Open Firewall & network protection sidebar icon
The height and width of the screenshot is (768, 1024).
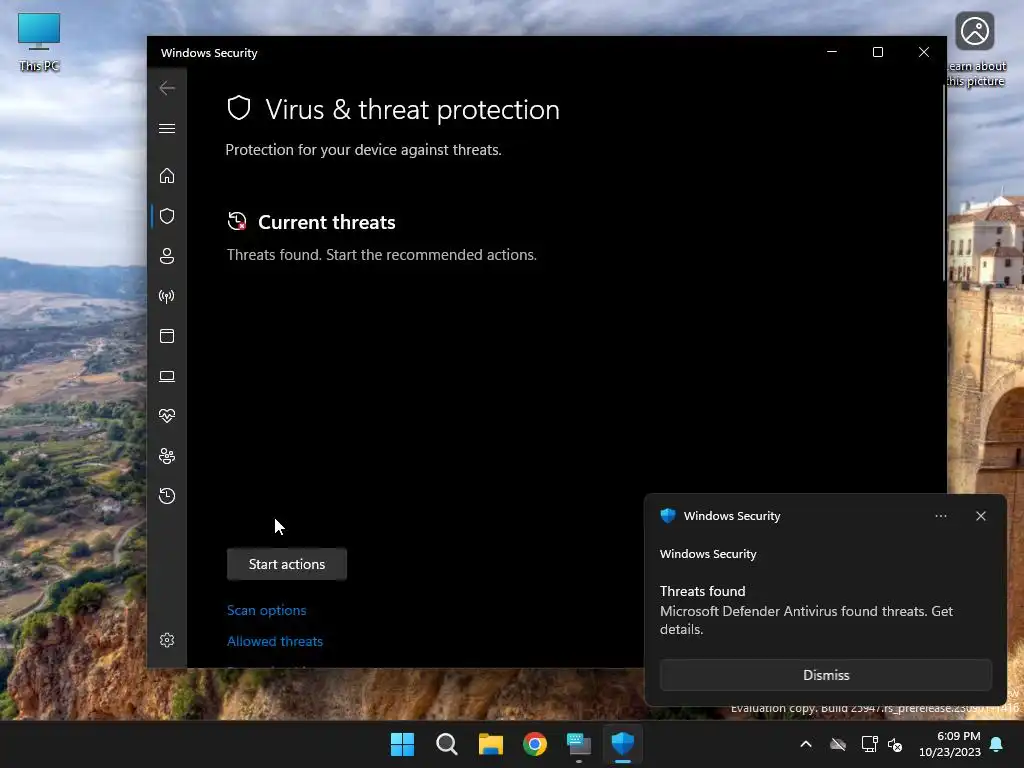click(x=167, y=296)
